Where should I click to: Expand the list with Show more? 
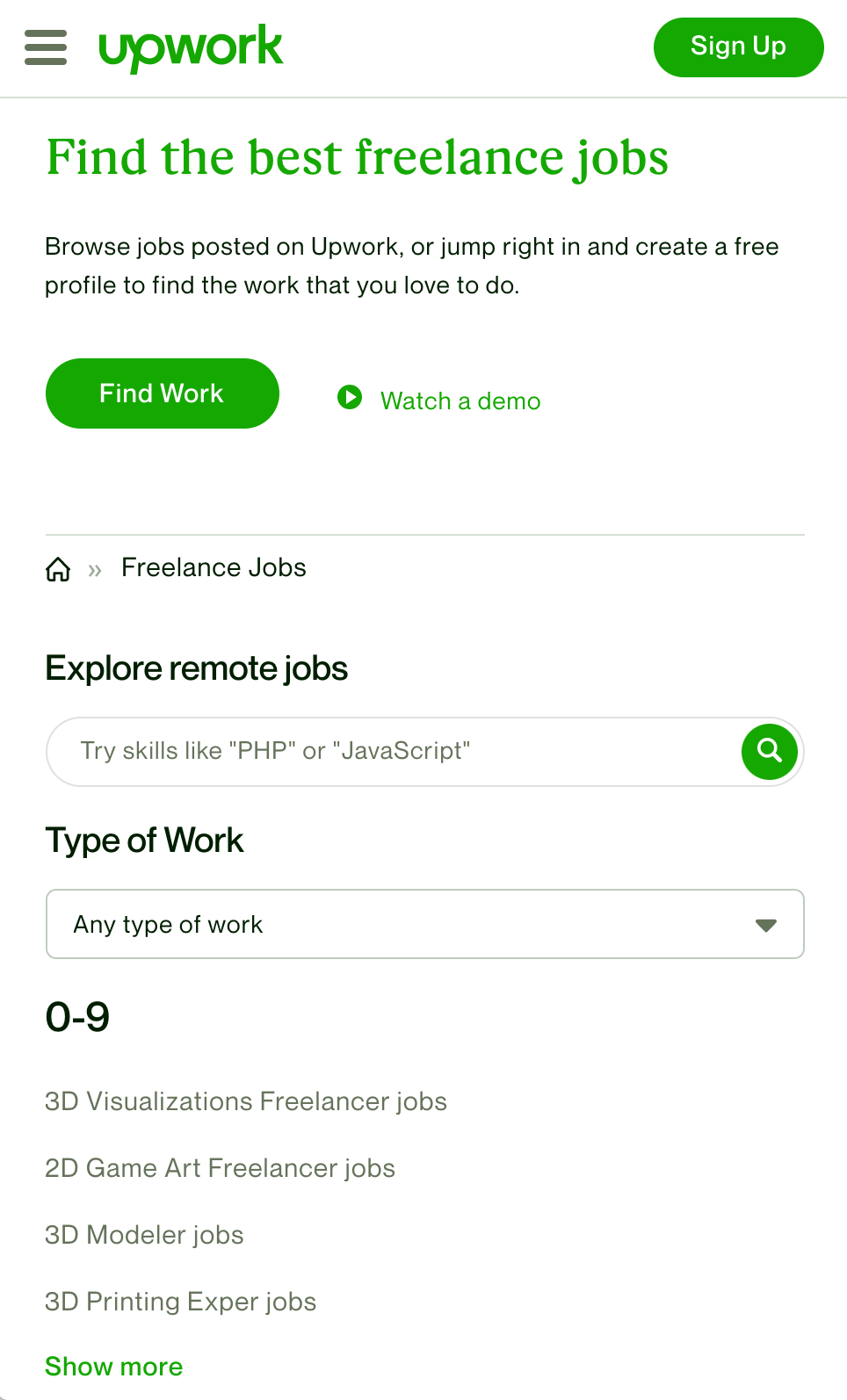click(114, 1367)
